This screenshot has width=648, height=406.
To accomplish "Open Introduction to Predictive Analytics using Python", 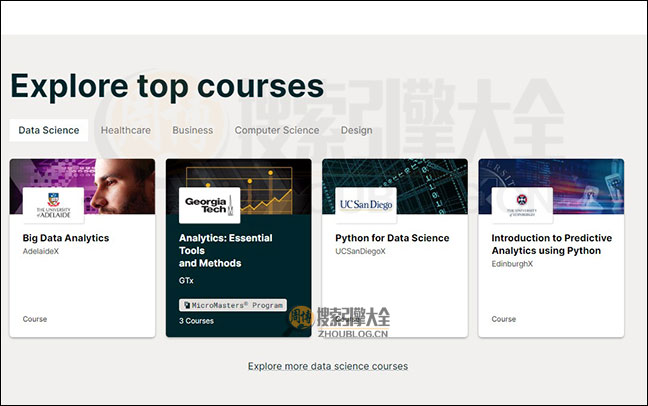I will 552,244.
